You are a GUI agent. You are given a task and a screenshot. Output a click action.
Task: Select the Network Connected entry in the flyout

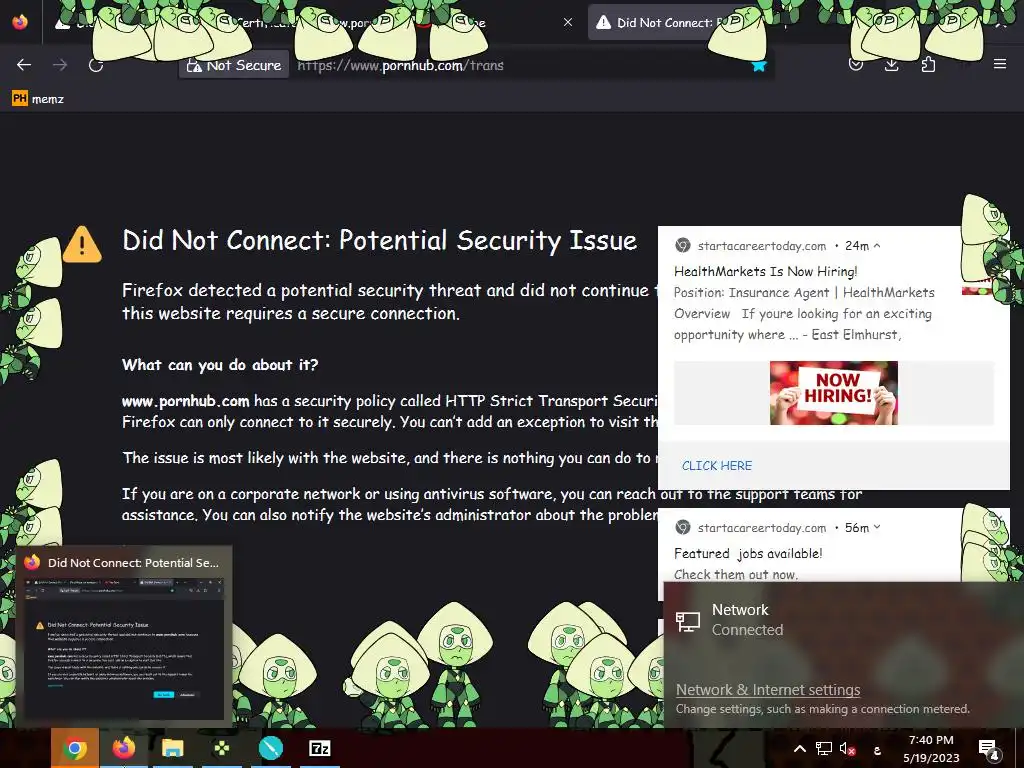coord(842,620)
